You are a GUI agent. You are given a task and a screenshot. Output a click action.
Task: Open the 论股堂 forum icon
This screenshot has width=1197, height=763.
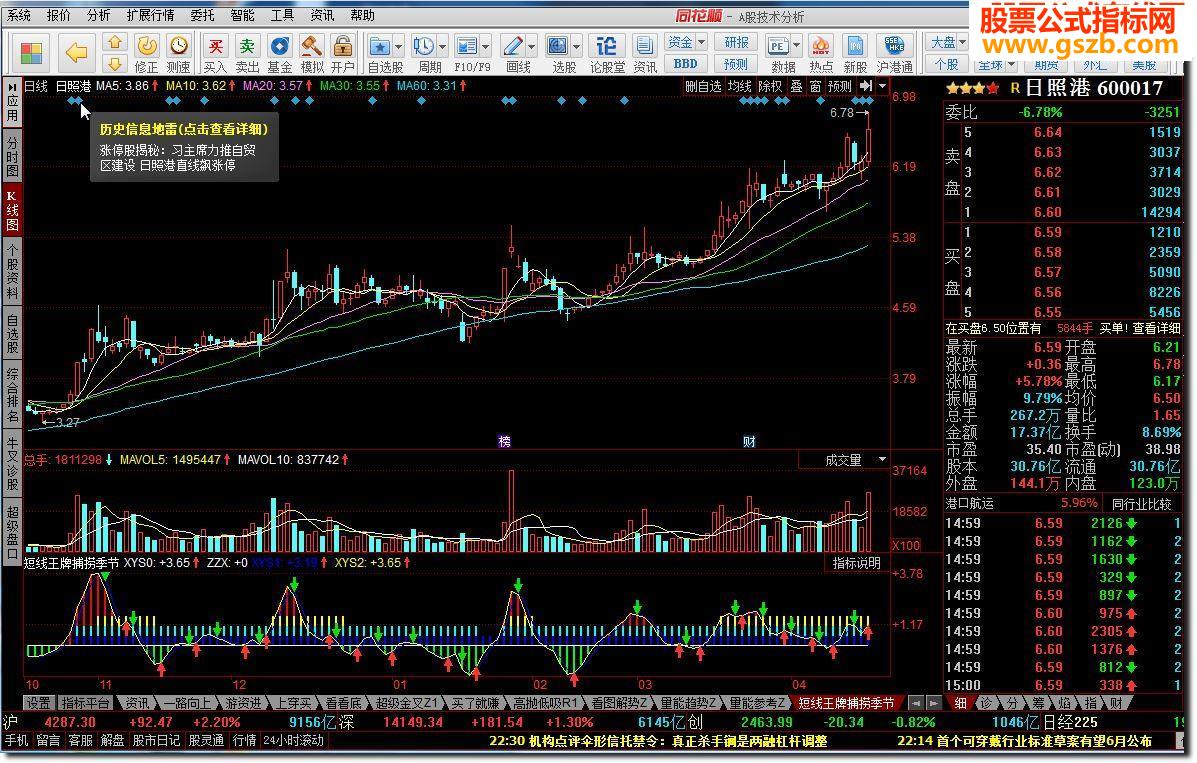click(x=607, y=53)
